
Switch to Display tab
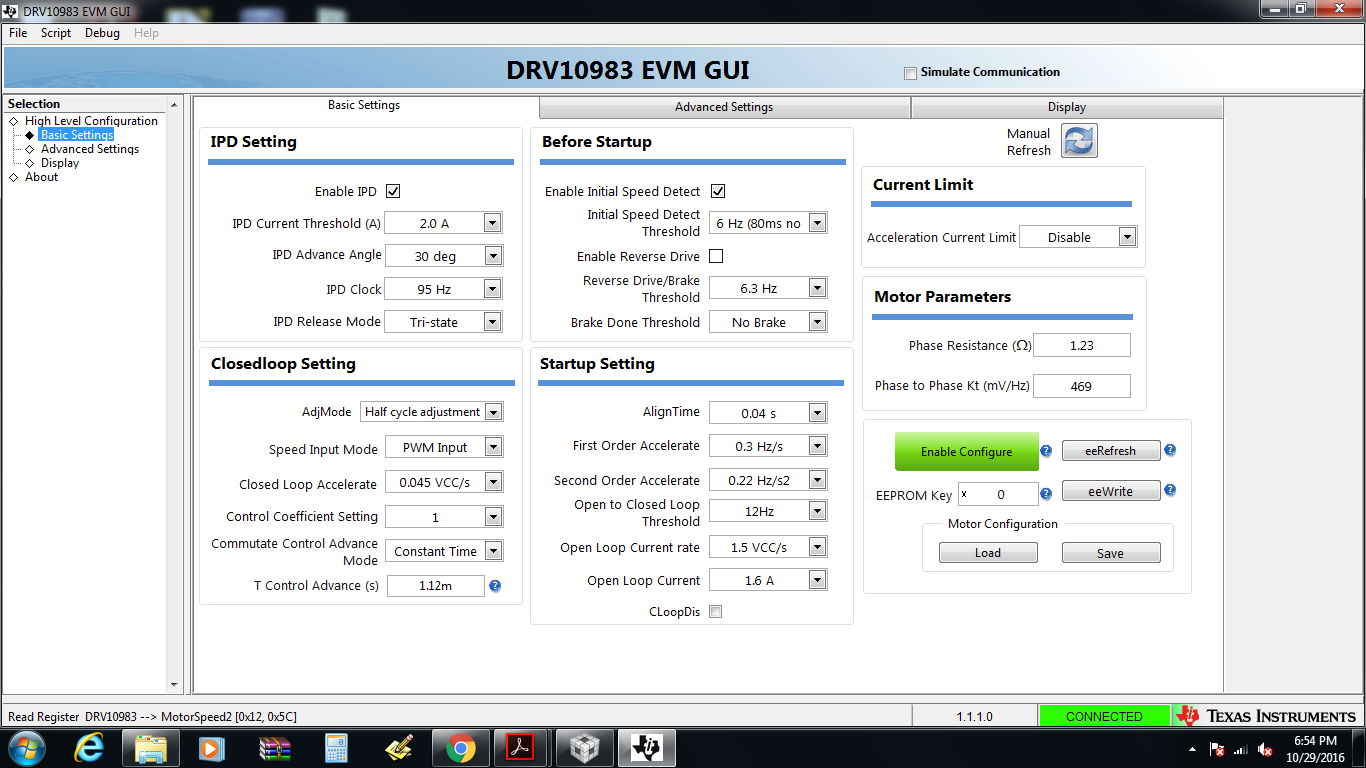(x=1067, y=107)
